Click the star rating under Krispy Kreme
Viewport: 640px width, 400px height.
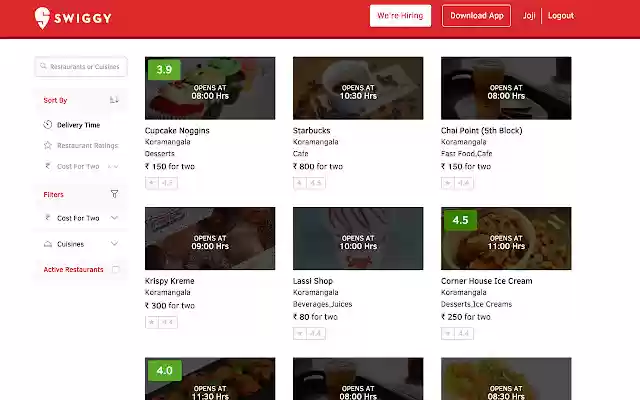coord(161,322)
